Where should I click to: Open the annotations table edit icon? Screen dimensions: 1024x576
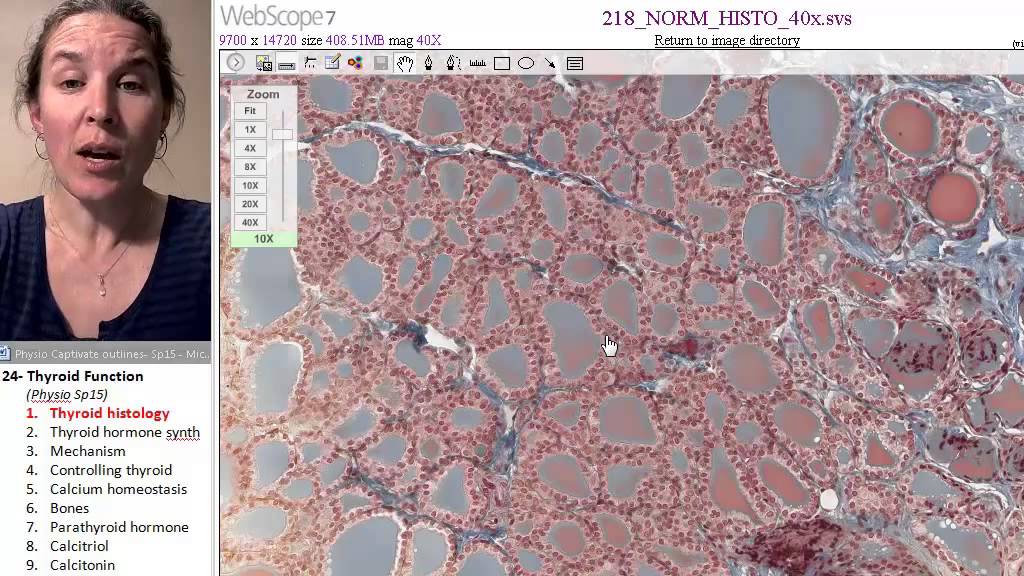click(x=332, y=63)
